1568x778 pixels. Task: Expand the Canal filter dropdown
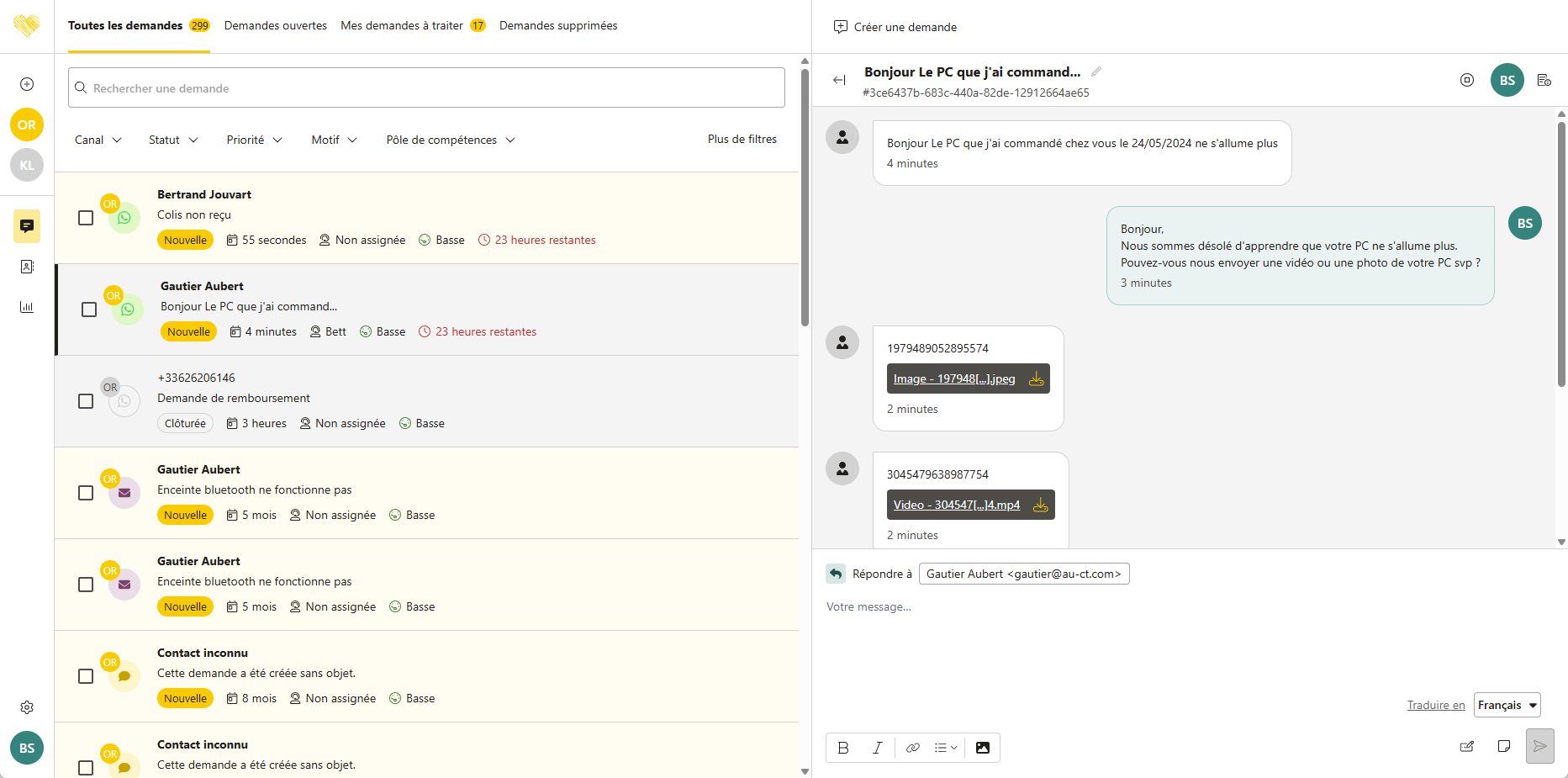coord(98,140)
